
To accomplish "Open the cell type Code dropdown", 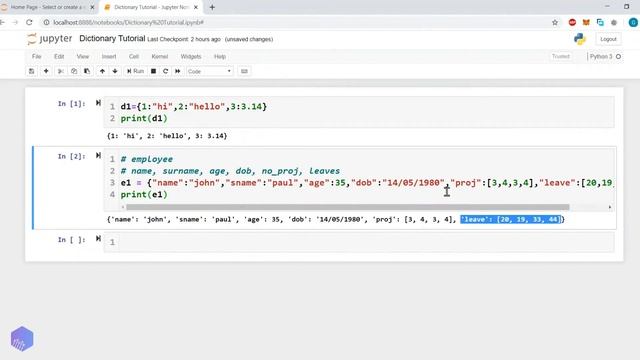I will click(209, 71).
